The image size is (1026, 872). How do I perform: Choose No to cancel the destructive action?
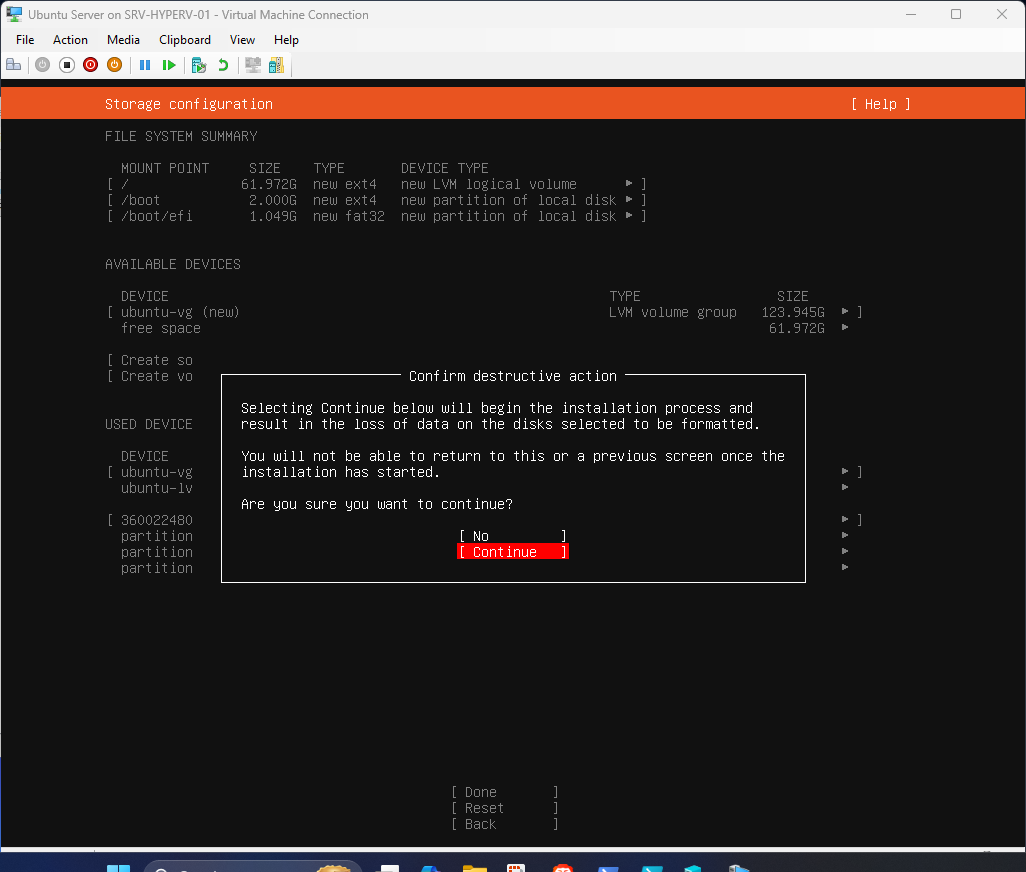(x=512, y=536)
